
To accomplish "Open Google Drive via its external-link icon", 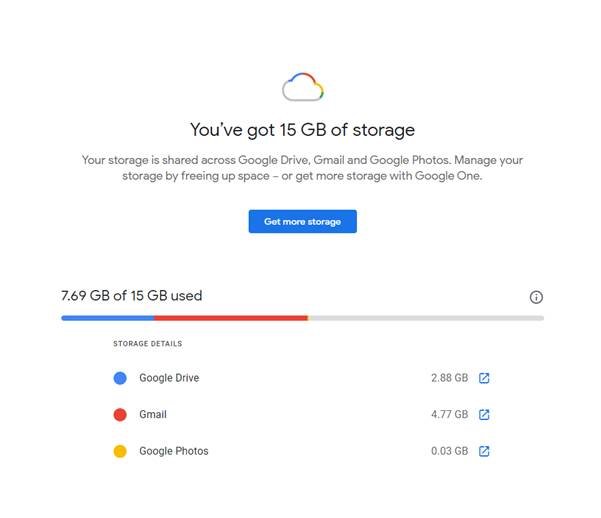I will click(x=484, y=378).
